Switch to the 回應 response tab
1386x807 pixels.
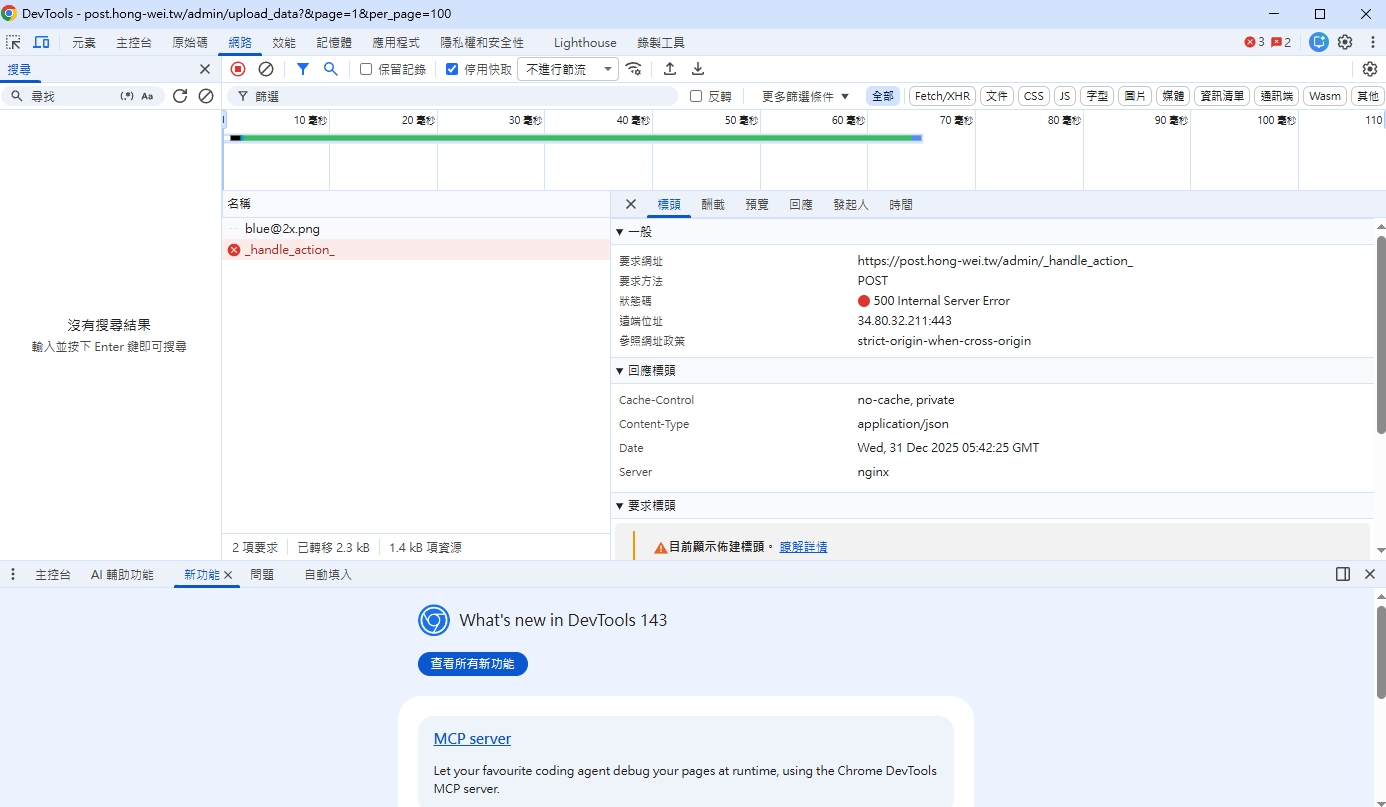(800, 204)
